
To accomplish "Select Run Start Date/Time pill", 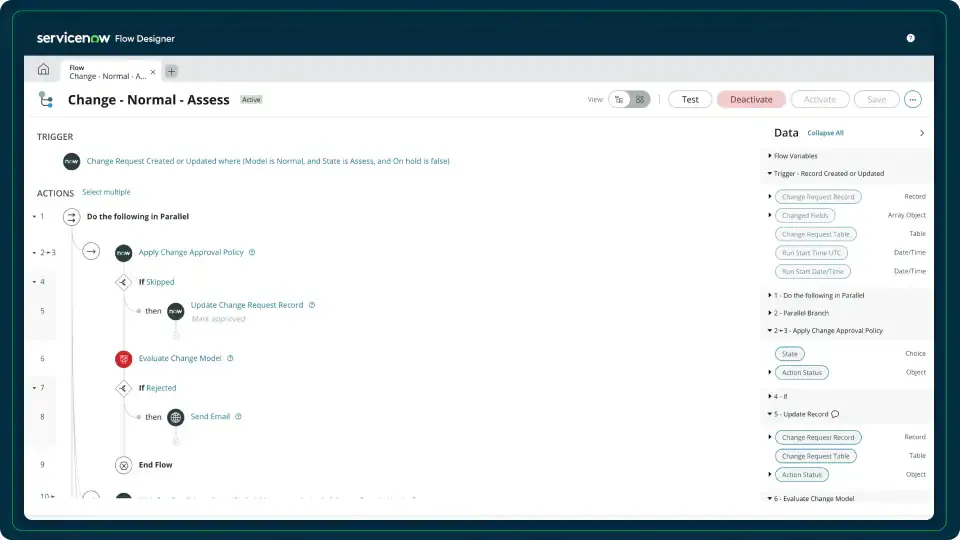I will (812, 271).
